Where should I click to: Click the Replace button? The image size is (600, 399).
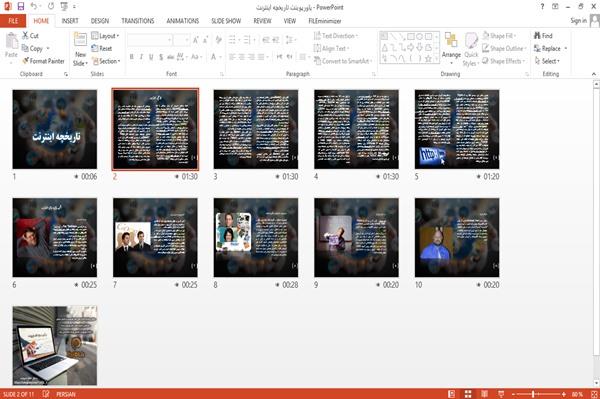[550, 48]
